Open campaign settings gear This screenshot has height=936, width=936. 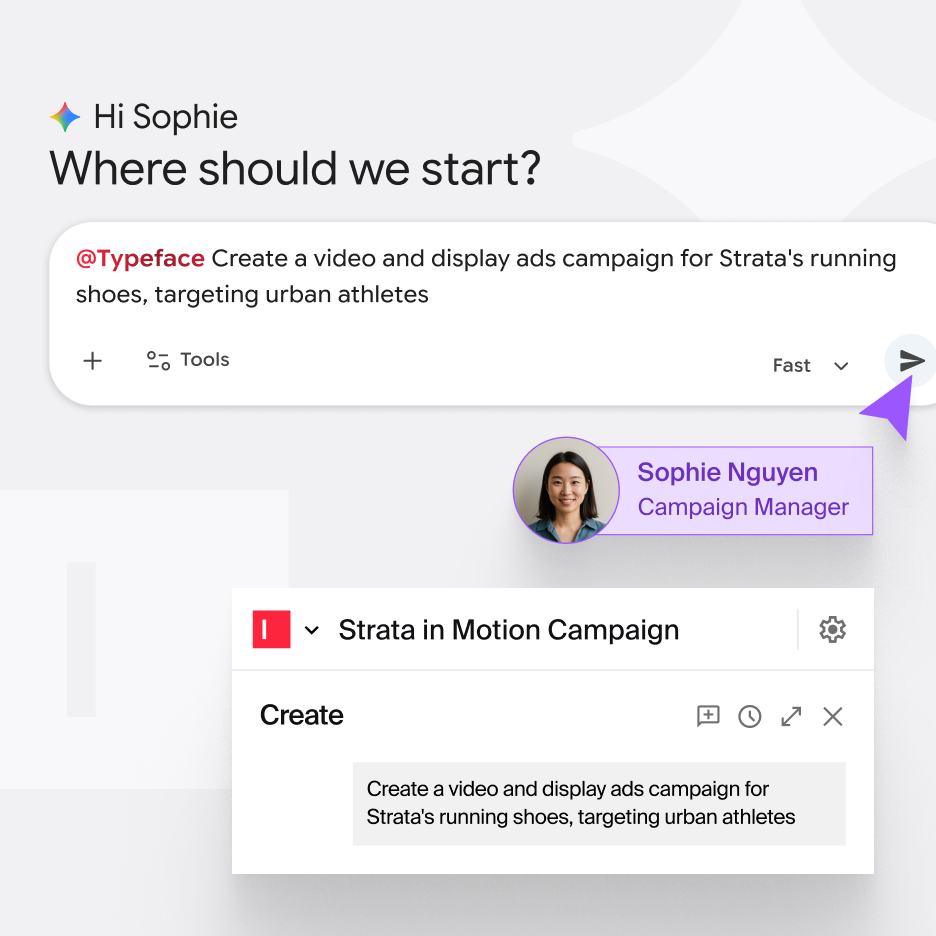tap(832, 629)
